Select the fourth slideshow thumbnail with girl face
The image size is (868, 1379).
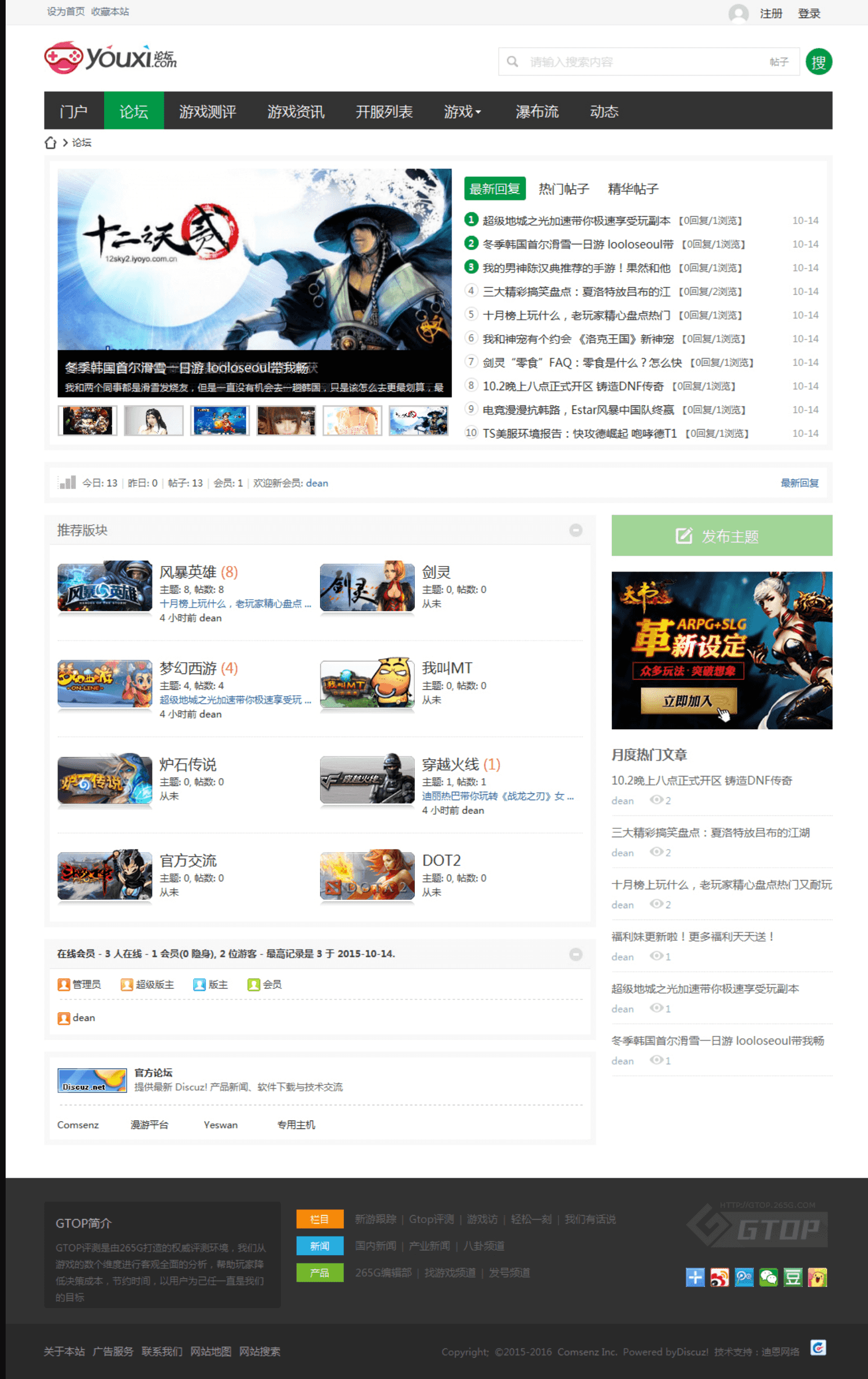click(x=287, y=420)
